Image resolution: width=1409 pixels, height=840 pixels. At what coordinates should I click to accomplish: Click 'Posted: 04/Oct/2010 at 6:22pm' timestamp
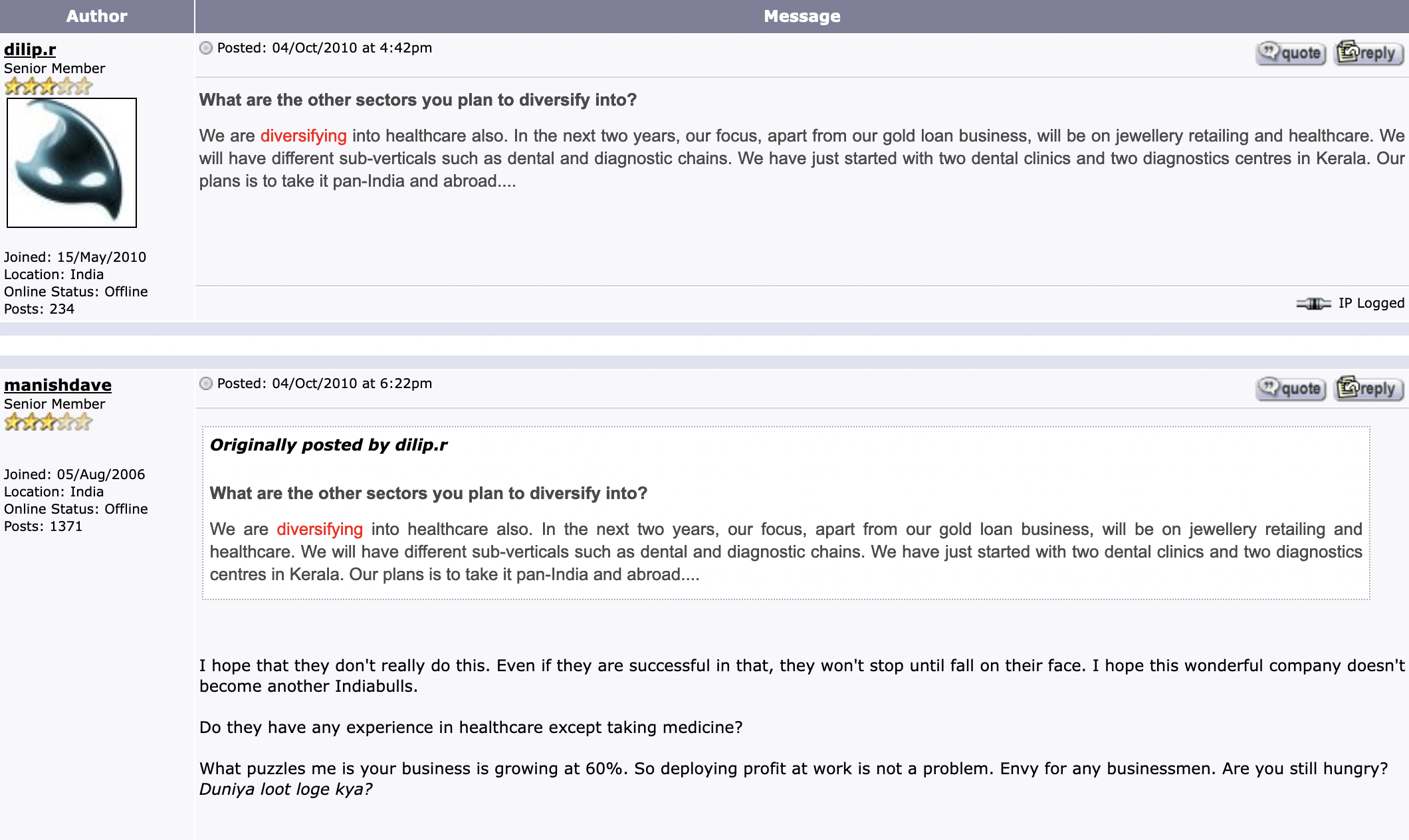click(324, 383)
